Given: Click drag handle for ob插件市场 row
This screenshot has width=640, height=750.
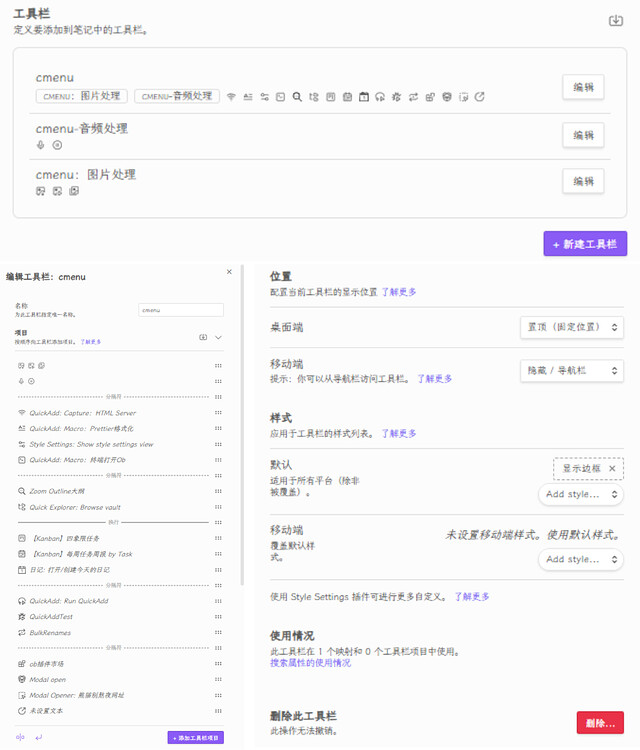Looking at the screenshot, I should click(218, 663).
